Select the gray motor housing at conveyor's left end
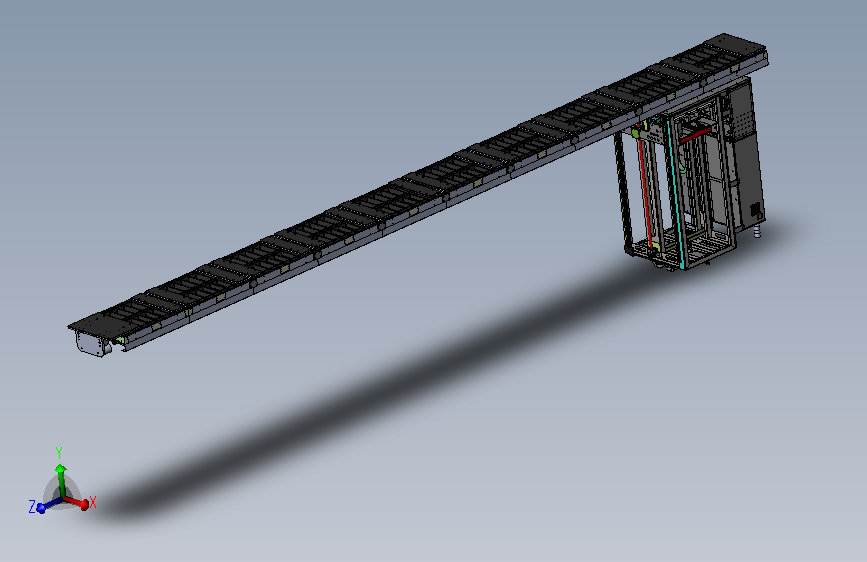This screenshot has width=867, height=562. tap(92, 344)
